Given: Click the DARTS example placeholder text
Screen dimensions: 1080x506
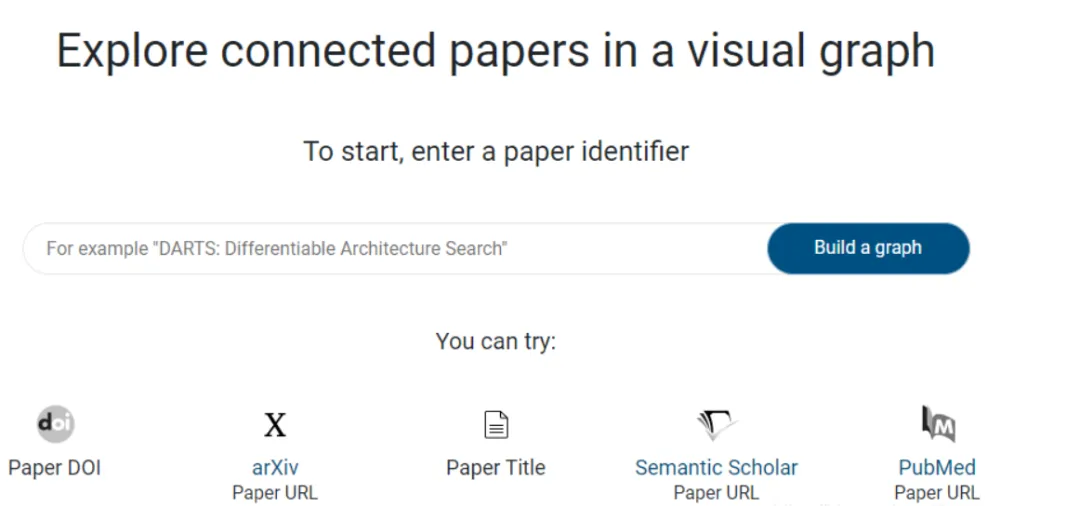Looking at the screenshot, I should point(277,248).
